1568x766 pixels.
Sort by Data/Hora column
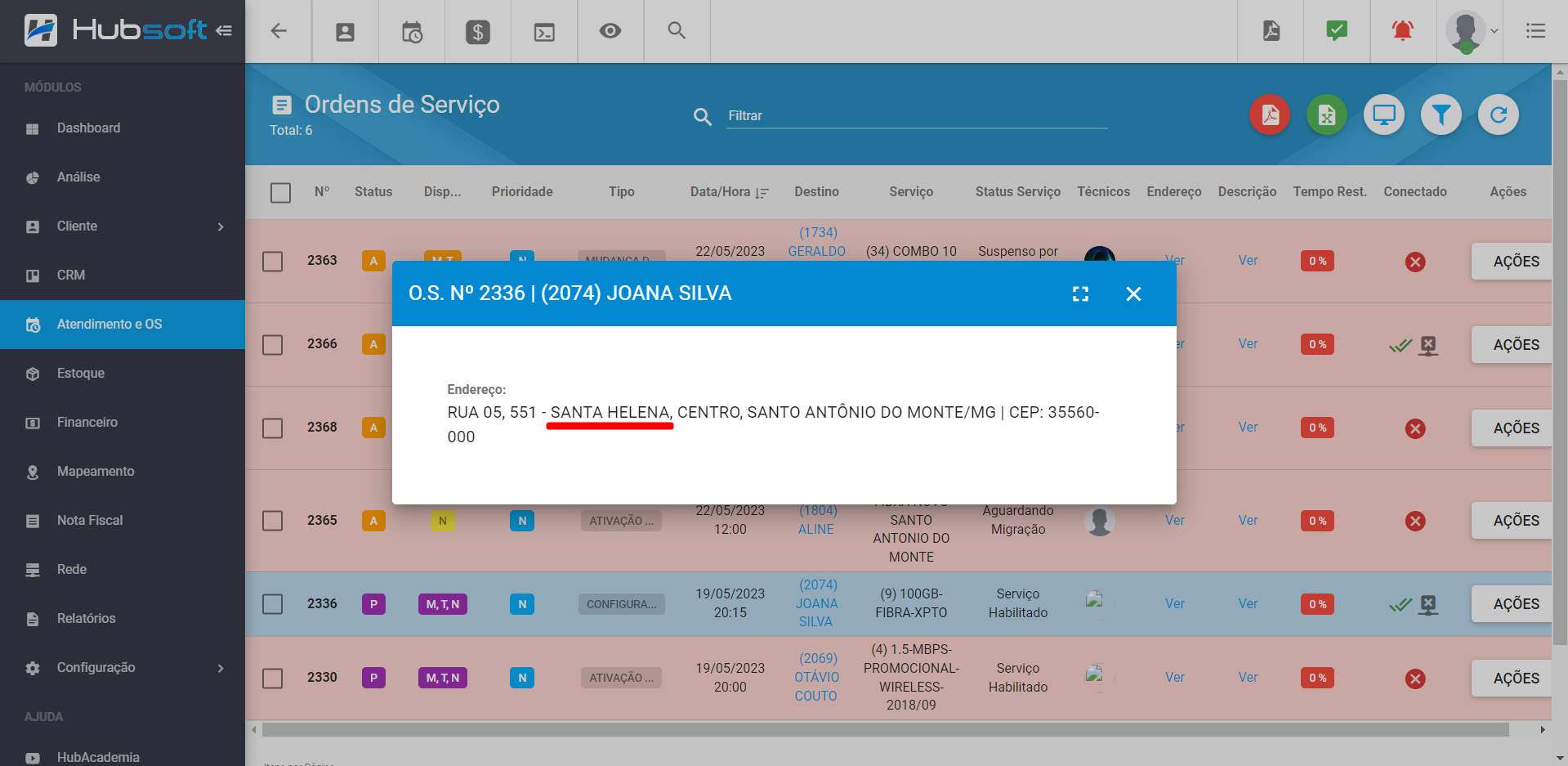729,192
